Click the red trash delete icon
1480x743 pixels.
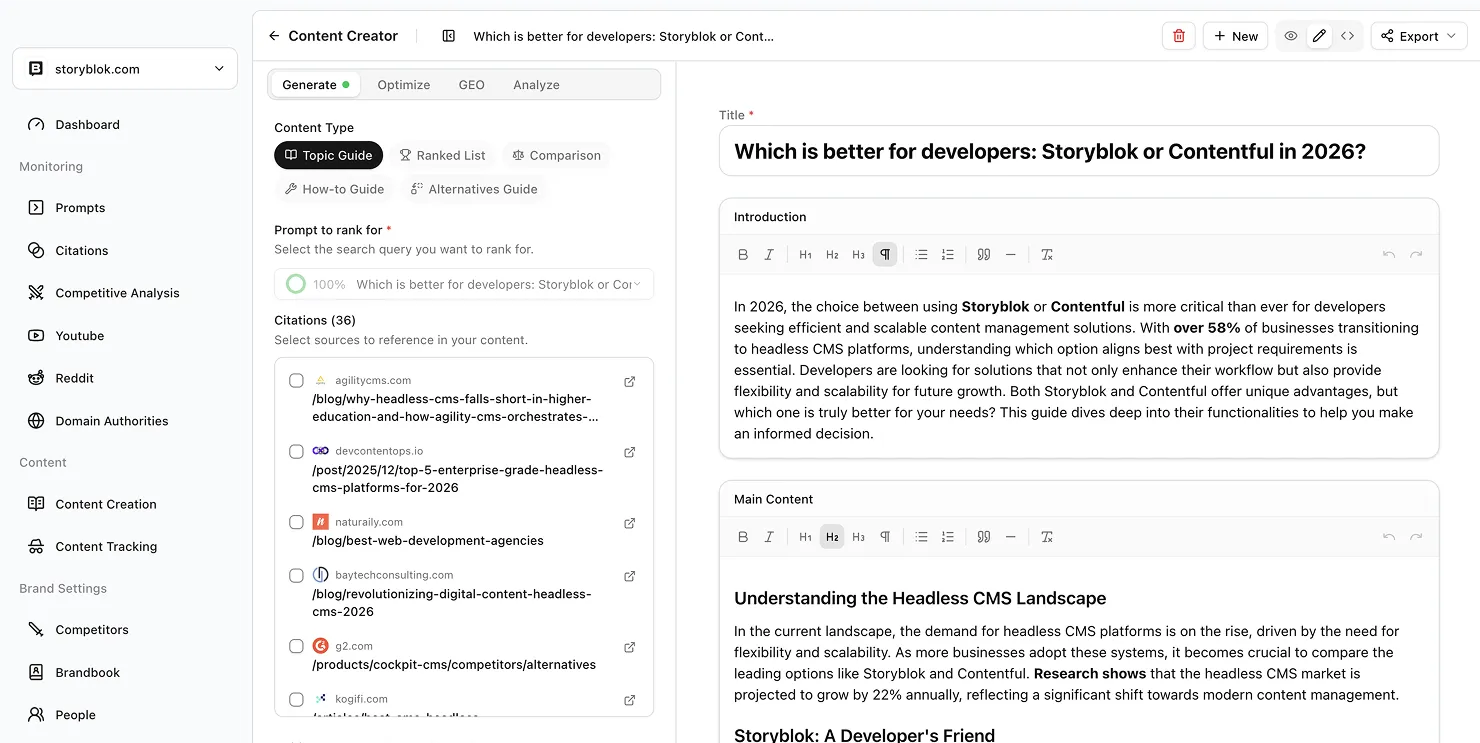pos(1178,36)
